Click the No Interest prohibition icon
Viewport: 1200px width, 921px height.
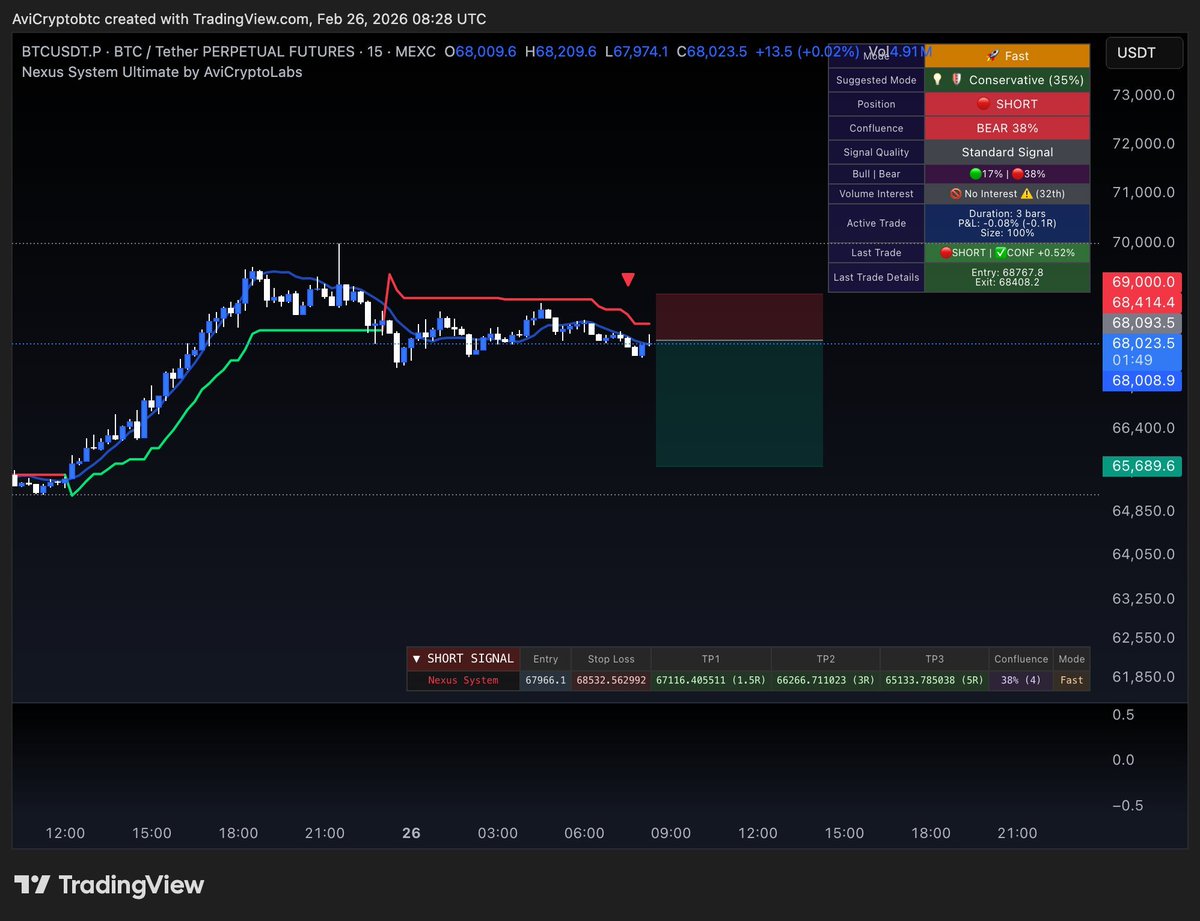(x=957, y=193)
